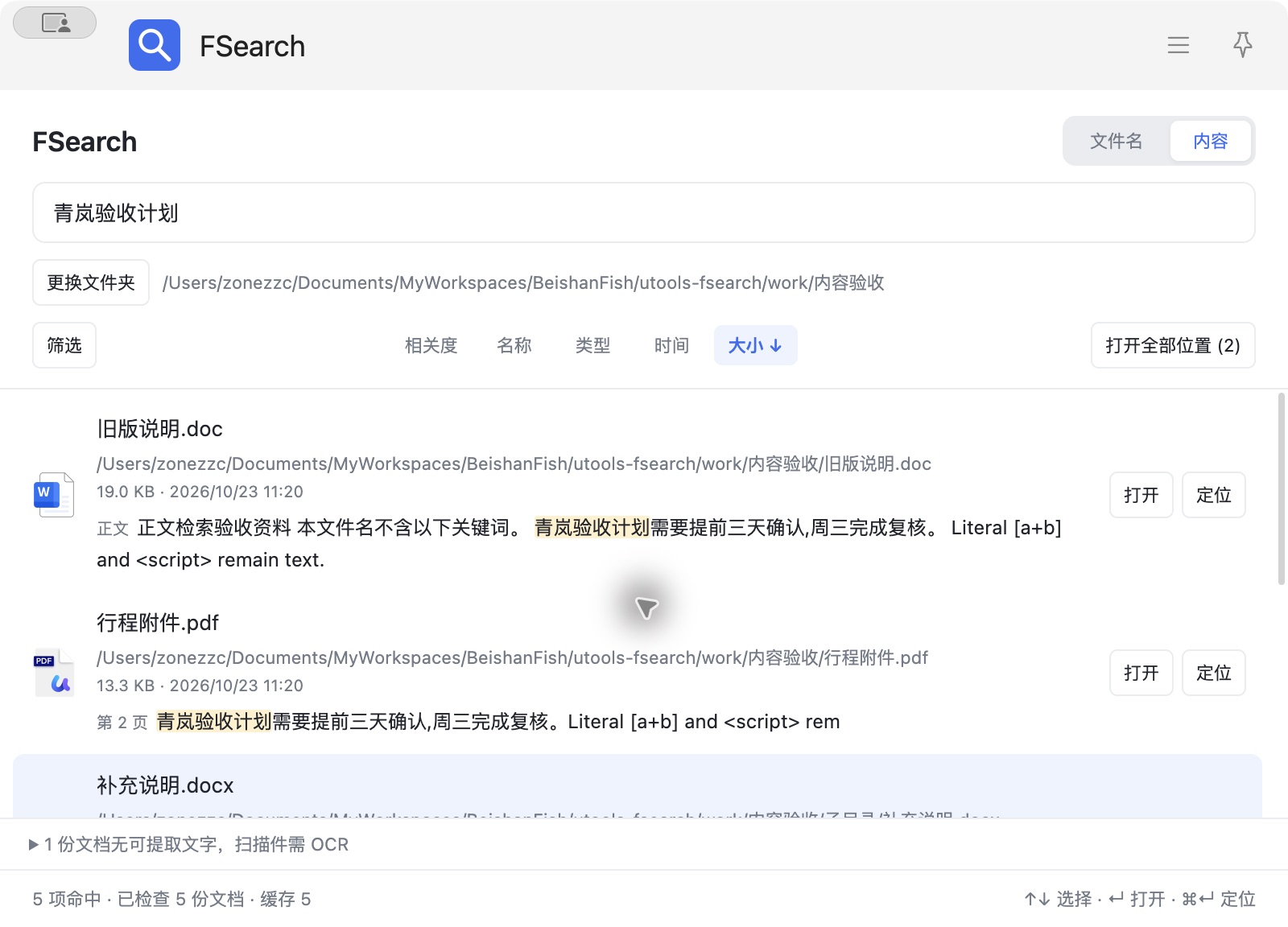The image size is (1288, 927).
Task: Expand the OCR warning disclosure triangle
Action: (x=34, y=844)
